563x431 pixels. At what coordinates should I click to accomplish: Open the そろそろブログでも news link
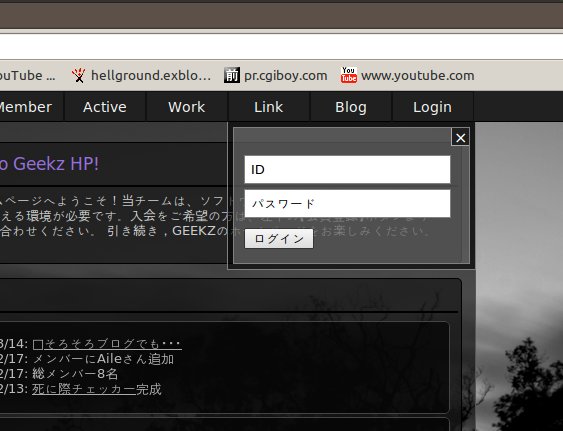[107, 344]
